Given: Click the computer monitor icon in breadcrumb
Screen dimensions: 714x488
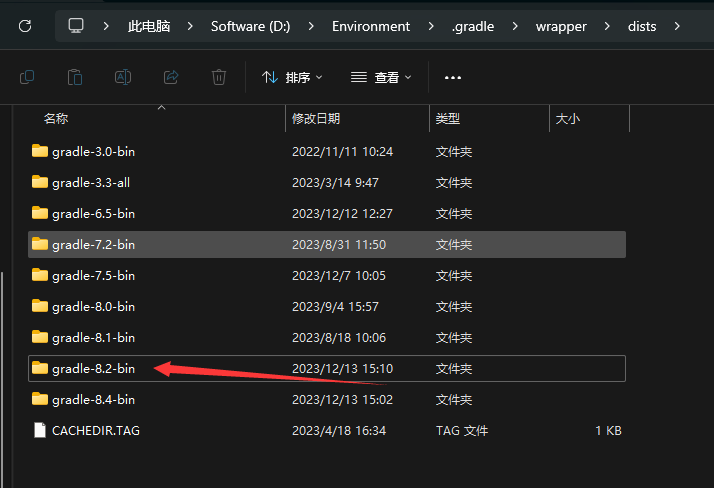Looking at the screenshot, I should [76, 25].
